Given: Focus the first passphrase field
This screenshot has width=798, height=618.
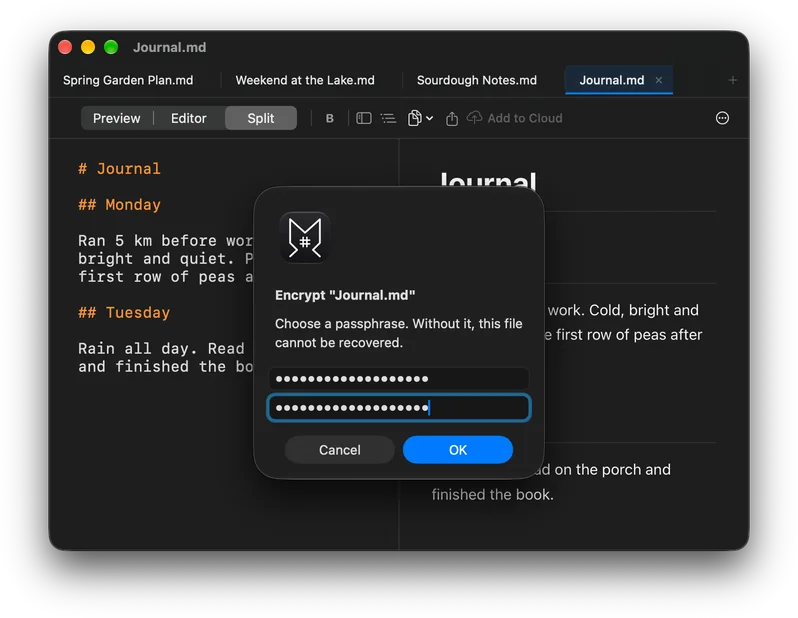Looking at the screenshot, I should coord(398,379).
